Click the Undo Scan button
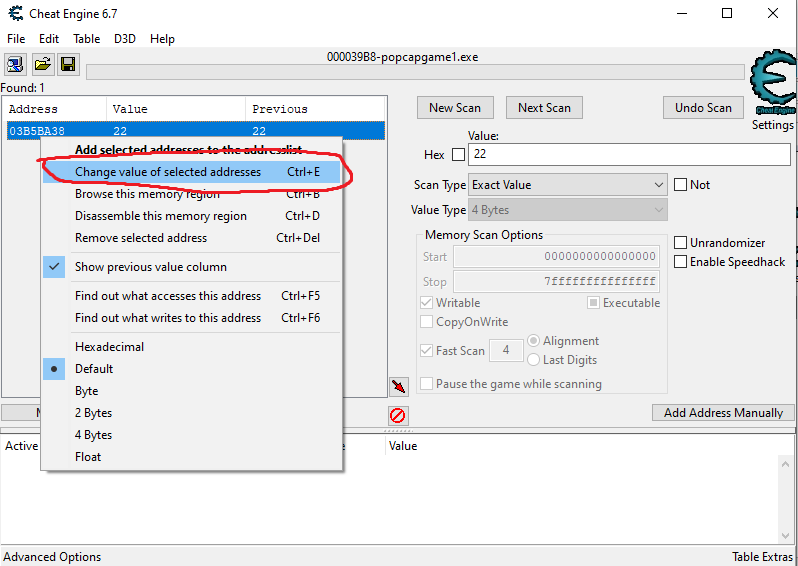 click(703, 108)
